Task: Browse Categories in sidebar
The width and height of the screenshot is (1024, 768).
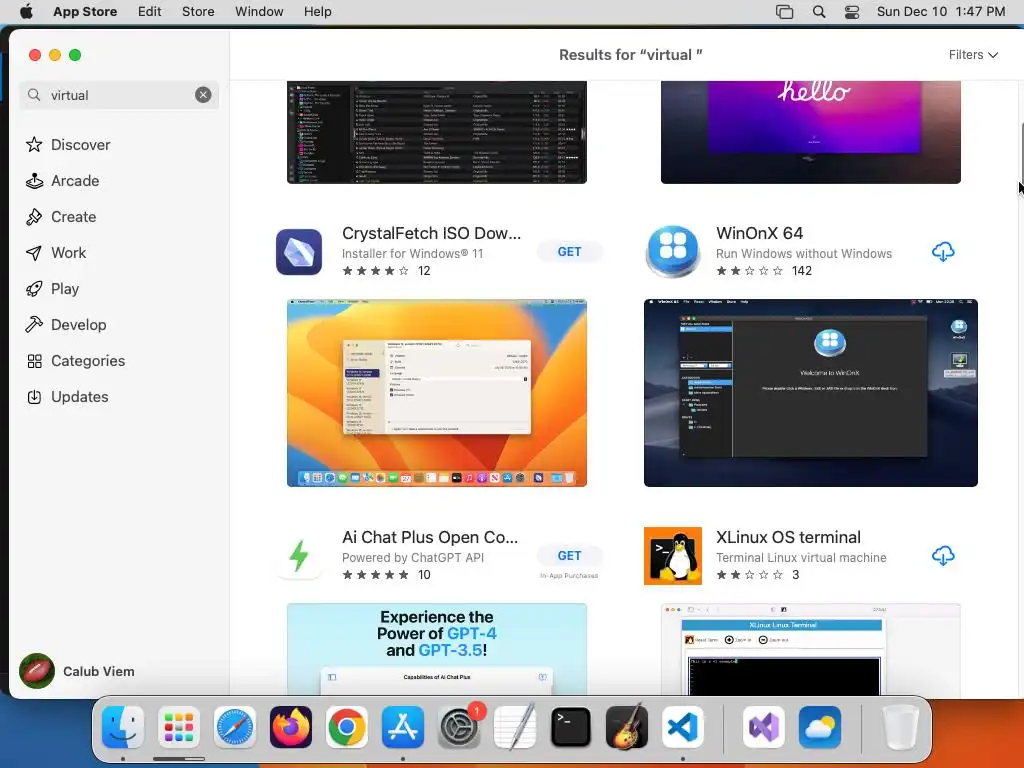Action: click(x=76, y=360)
